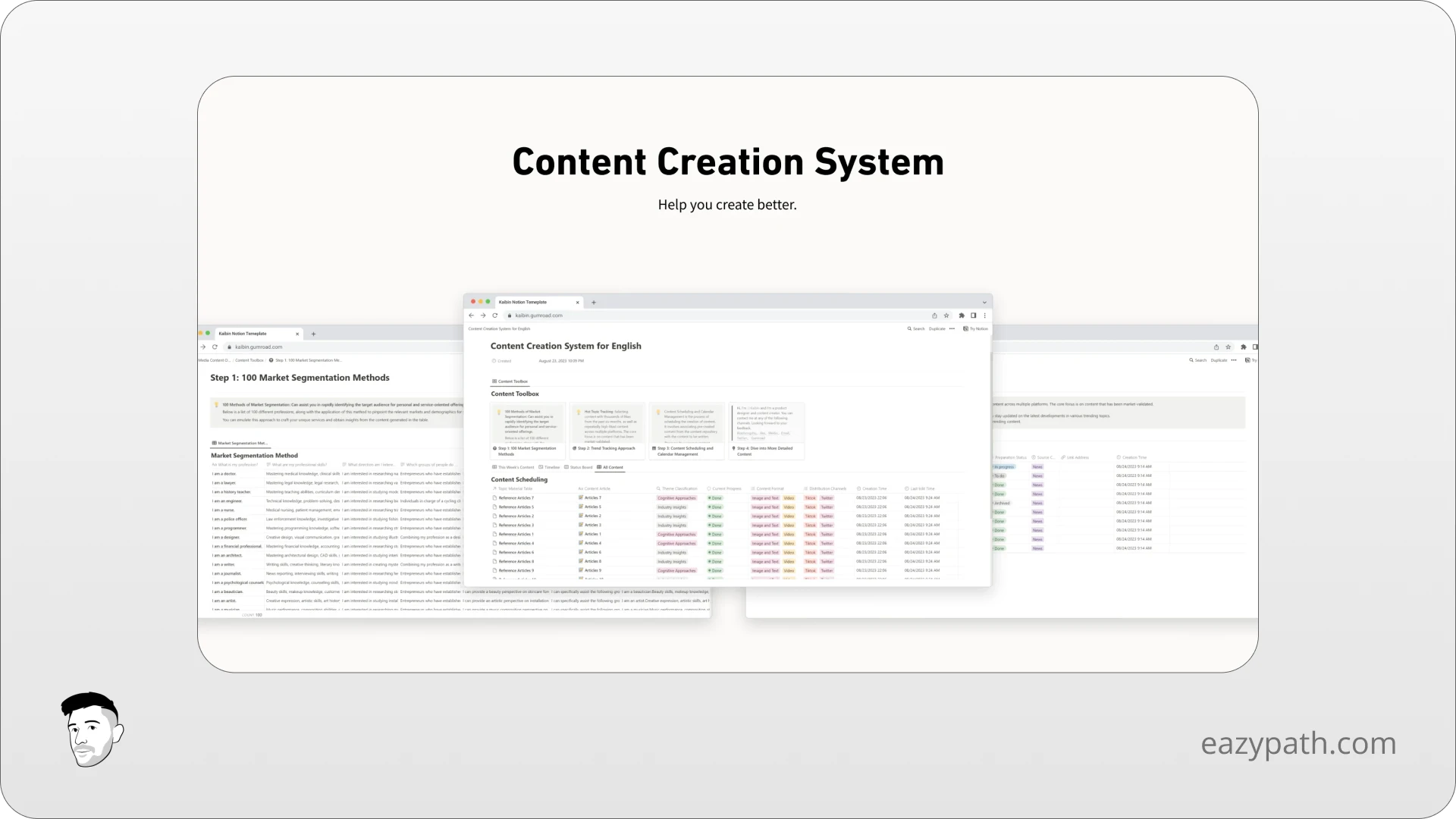
Task: Select the All Content tab
Action: [610, 468]
